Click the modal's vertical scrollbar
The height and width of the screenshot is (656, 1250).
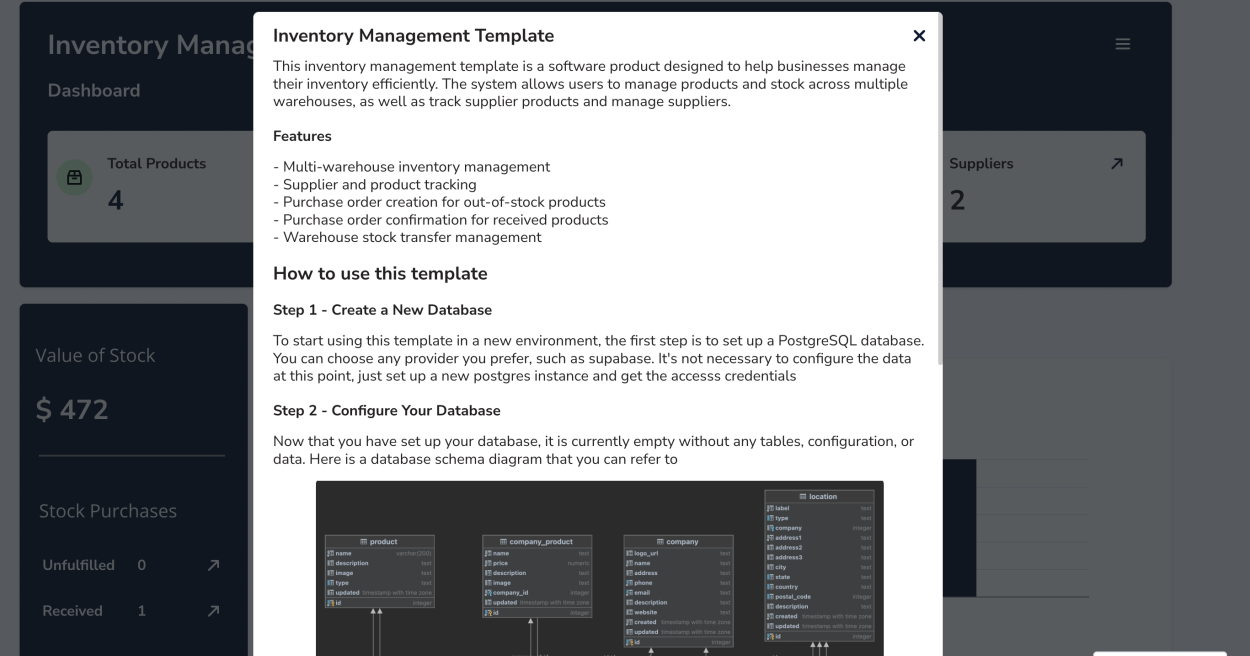point(938,200)
